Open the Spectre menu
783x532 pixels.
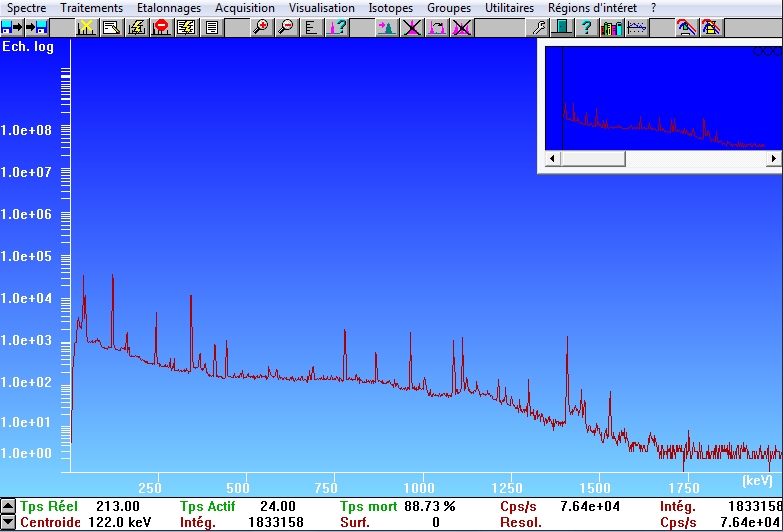[x=26, y=8]
